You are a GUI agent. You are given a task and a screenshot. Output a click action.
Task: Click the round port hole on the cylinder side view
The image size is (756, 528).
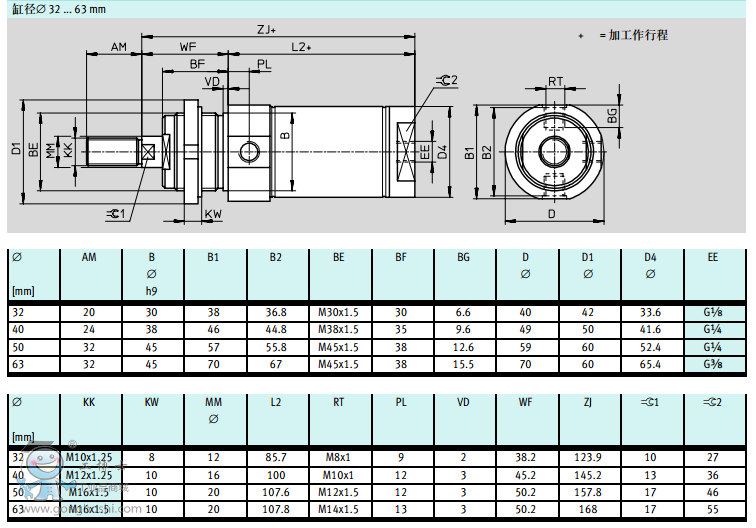[x=248, y=152]
